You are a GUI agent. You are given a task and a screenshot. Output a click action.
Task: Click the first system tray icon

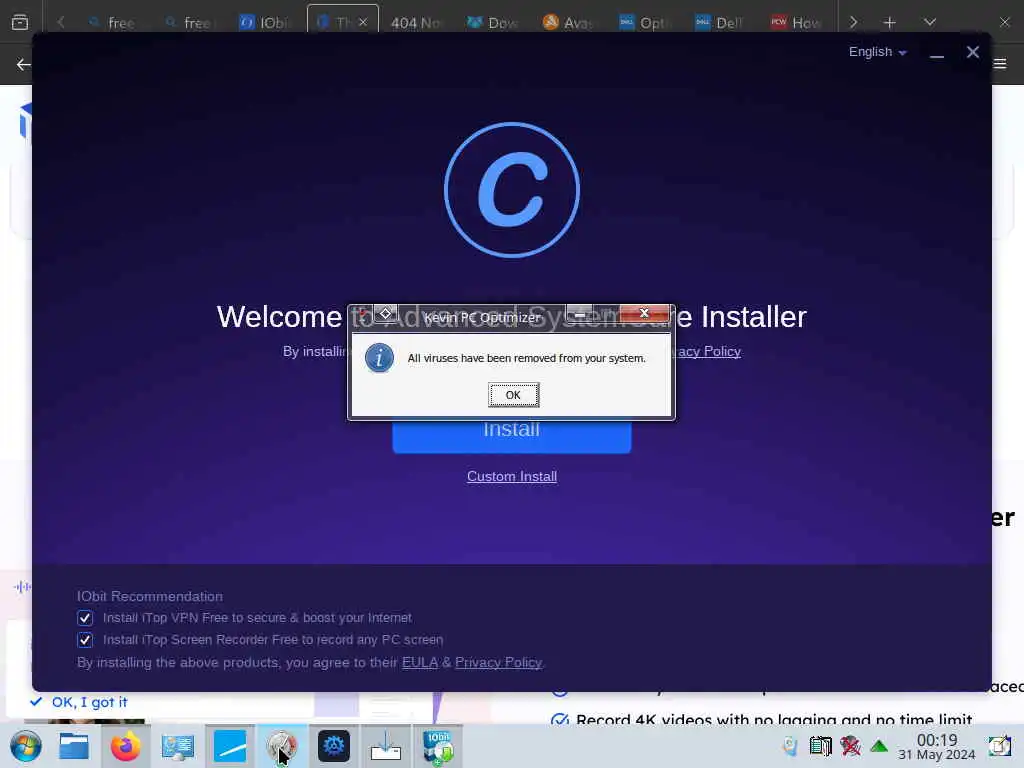point(790,746)
